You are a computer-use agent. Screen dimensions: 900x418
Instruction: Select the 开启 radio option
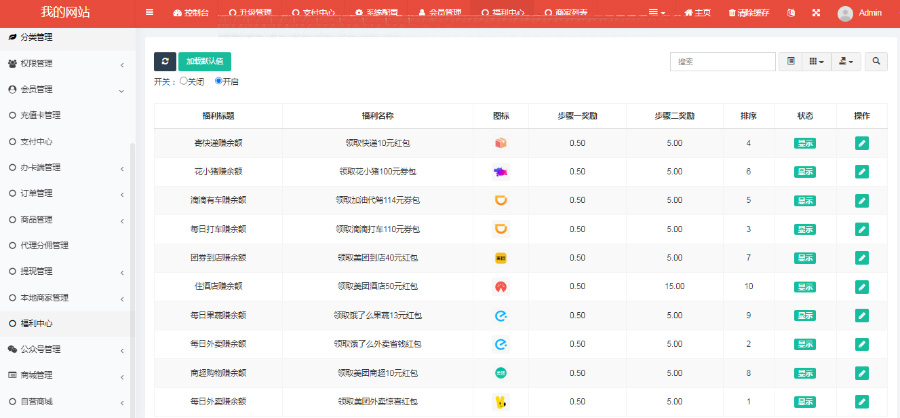coord(219,81)
